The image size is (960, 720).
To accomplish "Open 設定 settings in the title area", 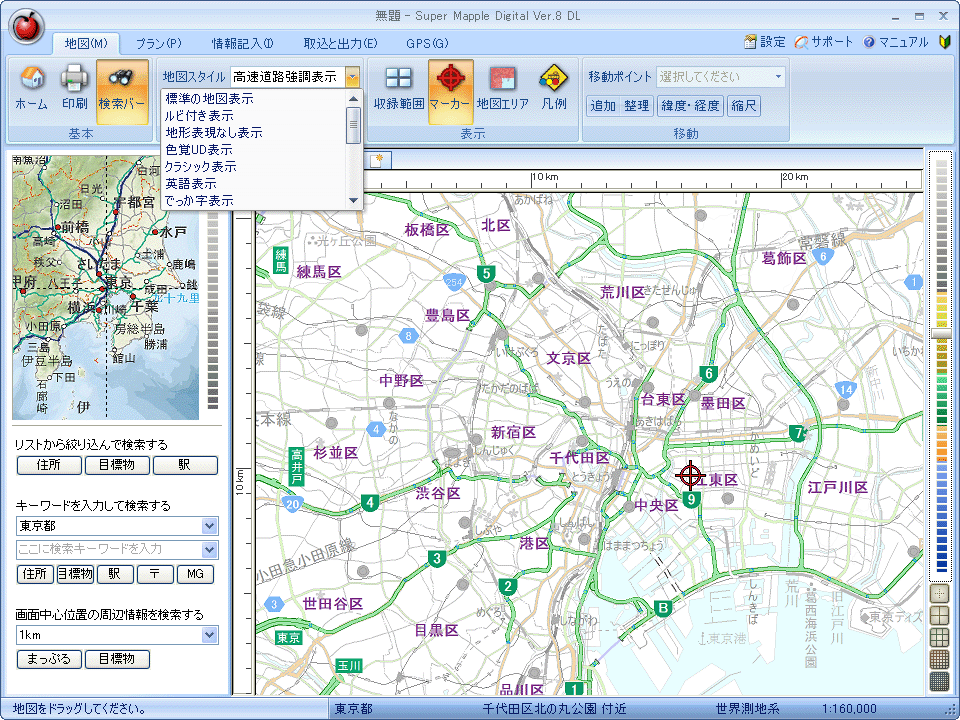I will tap(765, 42).
